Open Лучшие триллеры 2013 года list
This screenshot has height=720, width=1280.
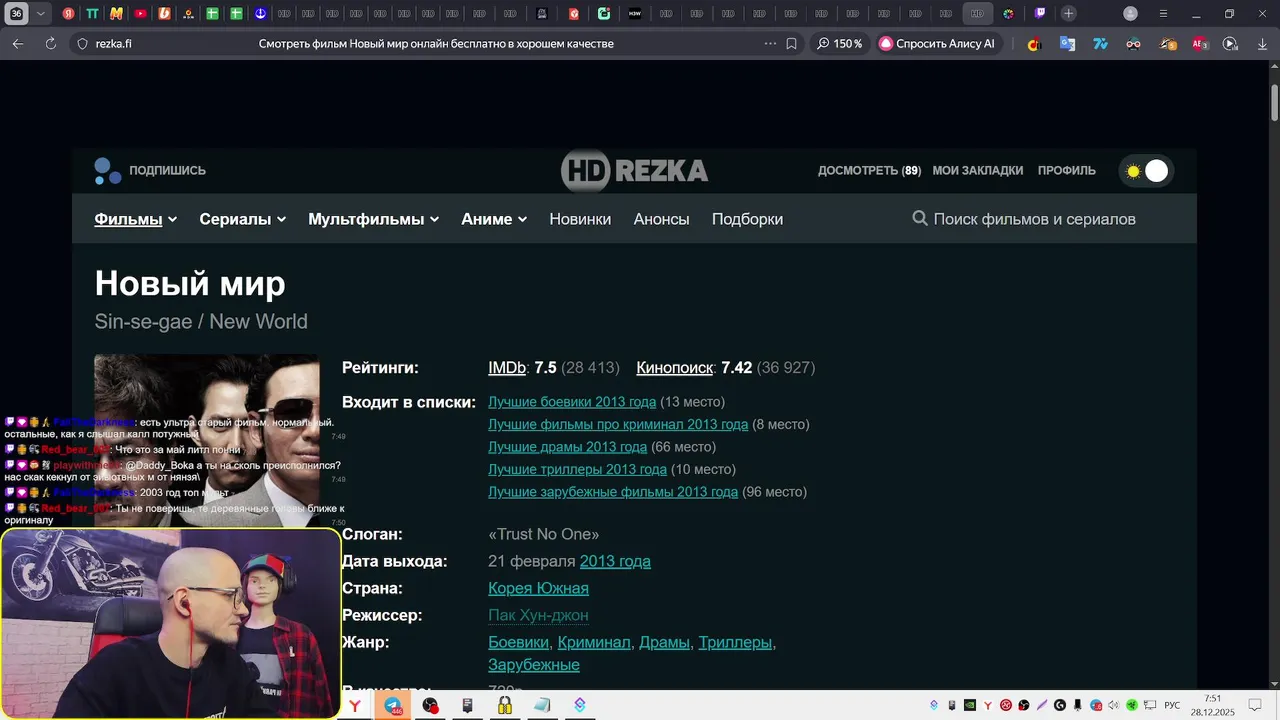577,469
